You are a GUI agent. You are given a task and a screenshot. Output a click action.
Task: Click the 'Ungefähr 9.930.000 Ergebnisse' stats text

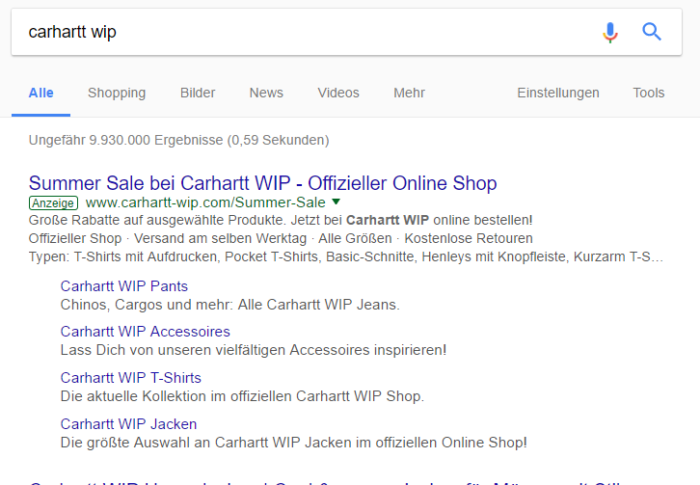pyautogui.click(x=179, y=140)
